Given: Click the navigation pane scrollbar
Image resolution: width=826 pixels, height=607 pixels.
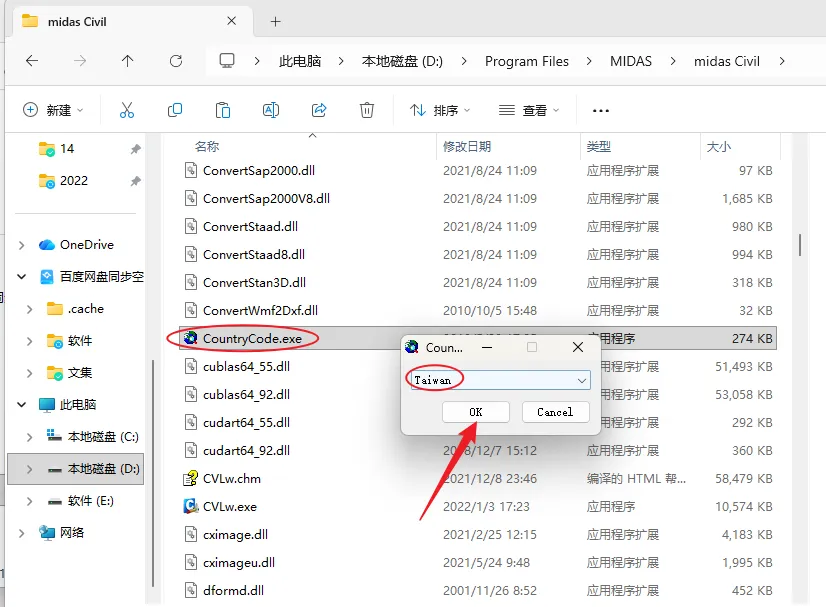Looking at the screenshot, I should (153, 473).
